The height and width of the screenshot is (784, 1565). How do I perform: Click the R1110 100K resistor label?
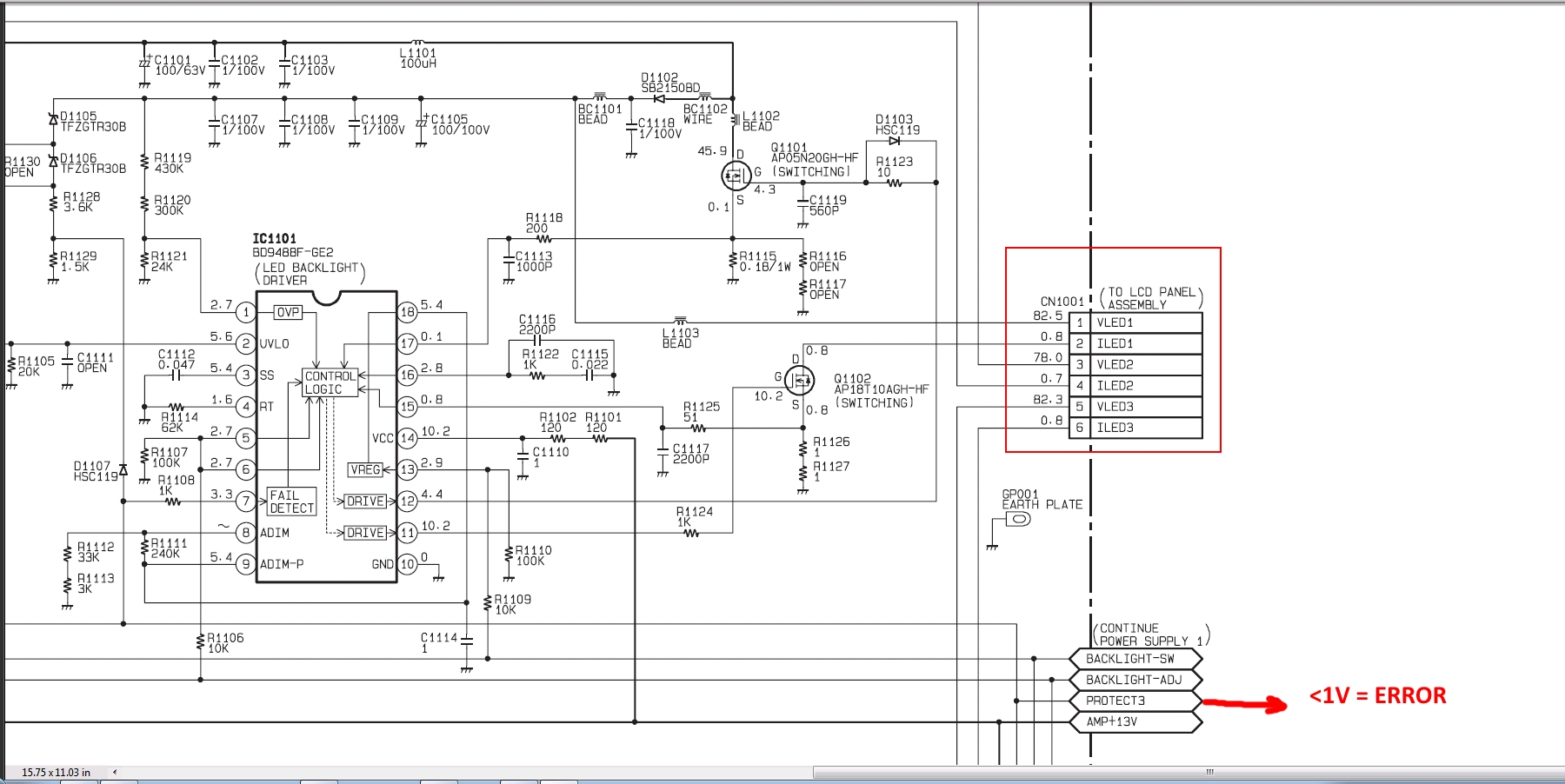tap(533, 555)
